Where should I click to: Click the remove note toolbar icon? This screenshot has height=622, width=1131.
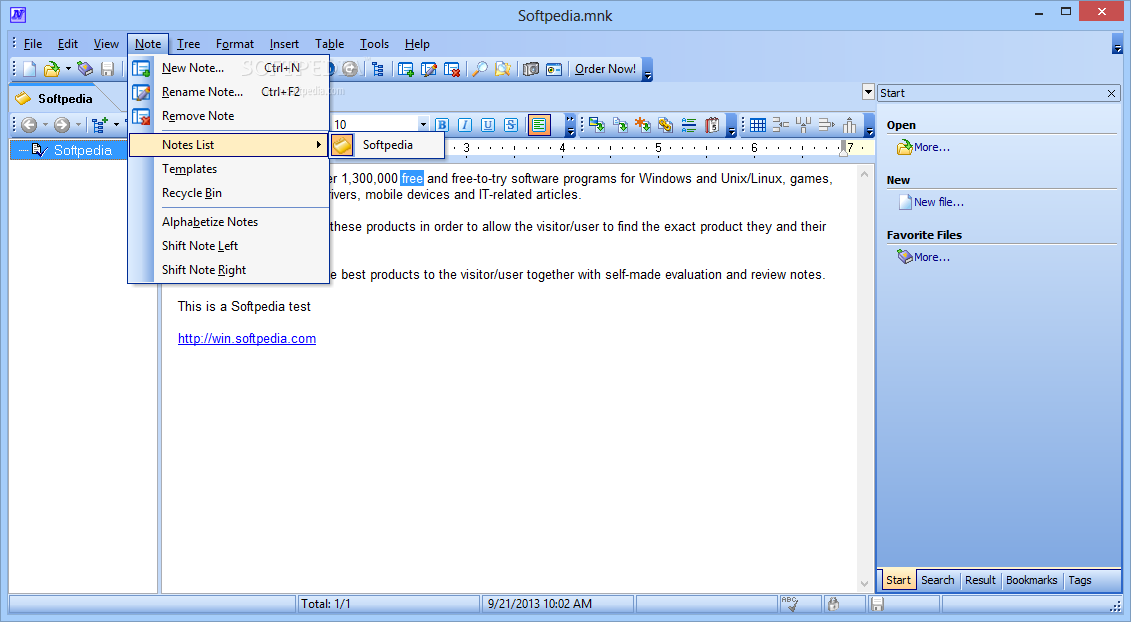tap(452, 69)
